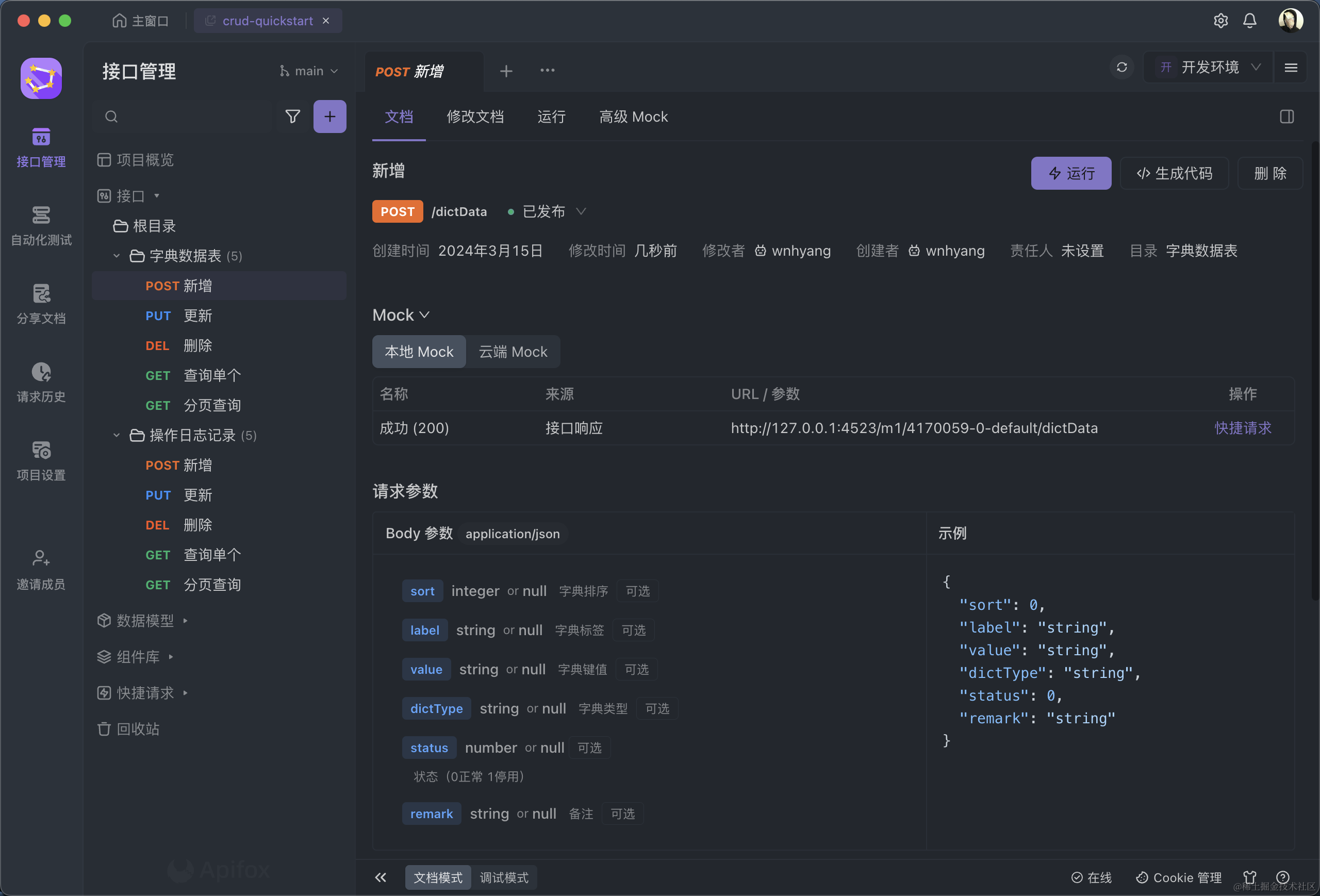Refresh the interface with the refresh icon
The height and width of the screenshot is (896, 1320).
click(x=1122, y=67)
